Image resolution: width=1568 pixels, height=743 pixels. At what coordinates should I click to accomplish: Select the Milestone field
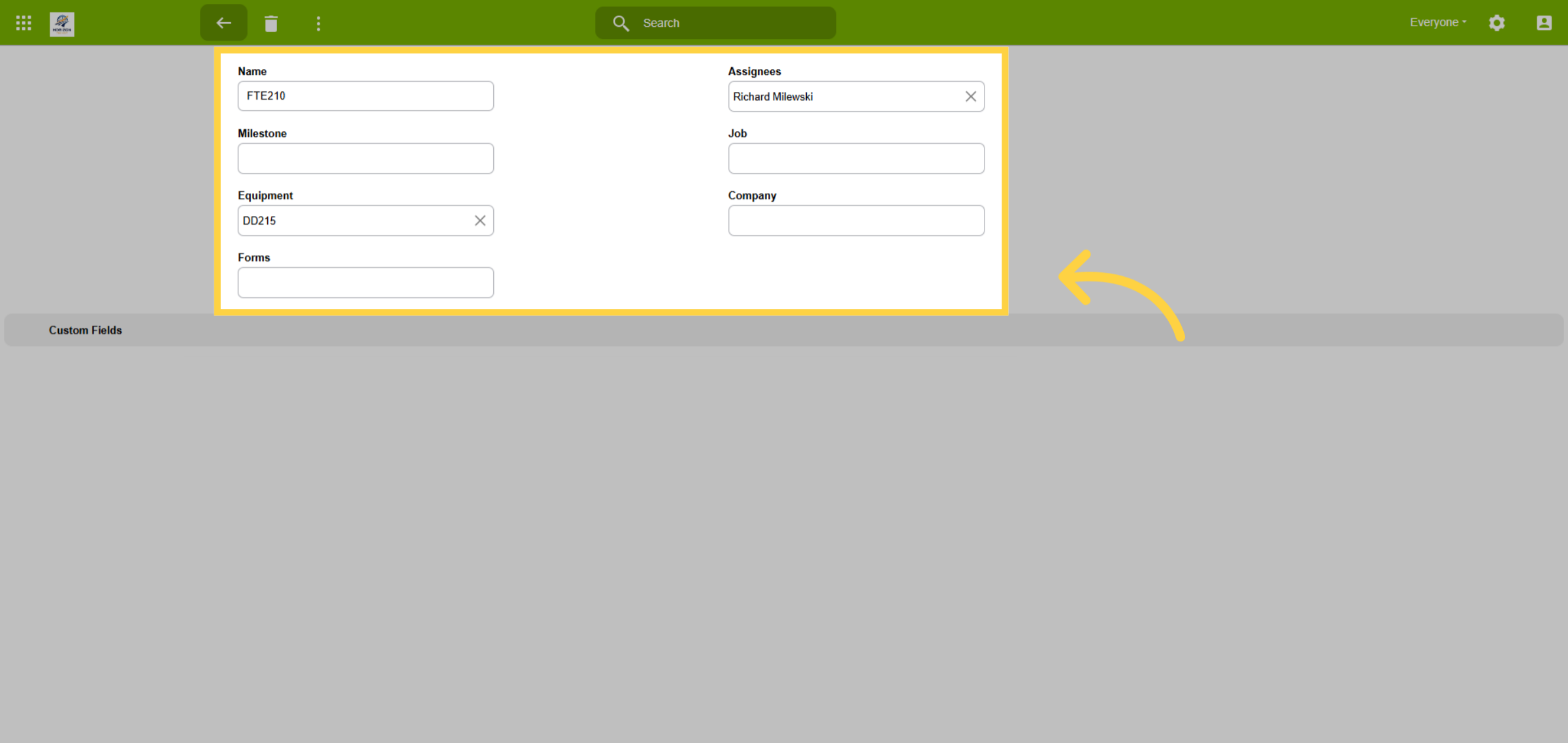366,159
